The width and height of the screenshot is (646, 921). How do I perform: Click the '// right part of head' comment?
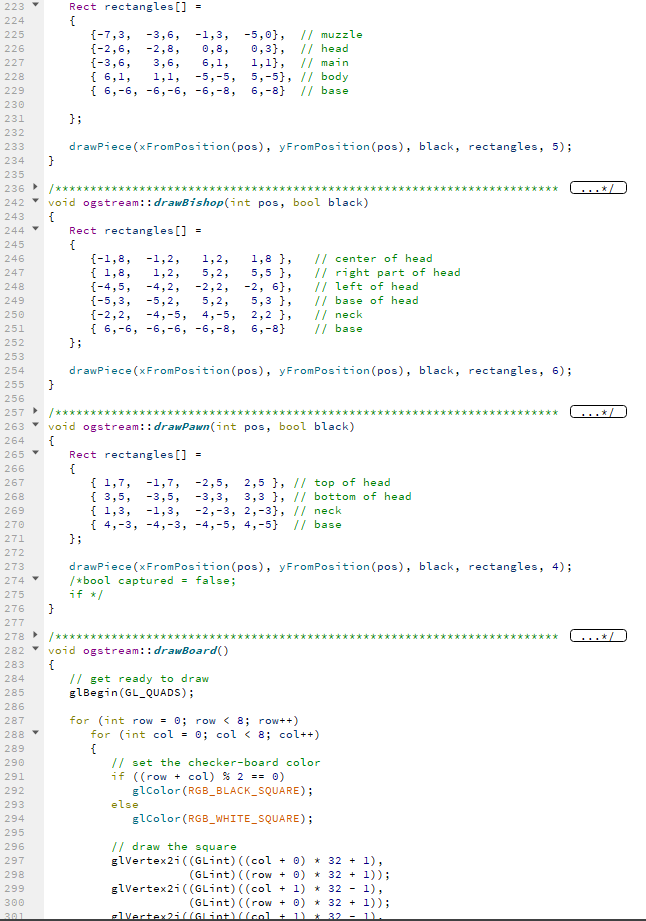coord(388,273)
